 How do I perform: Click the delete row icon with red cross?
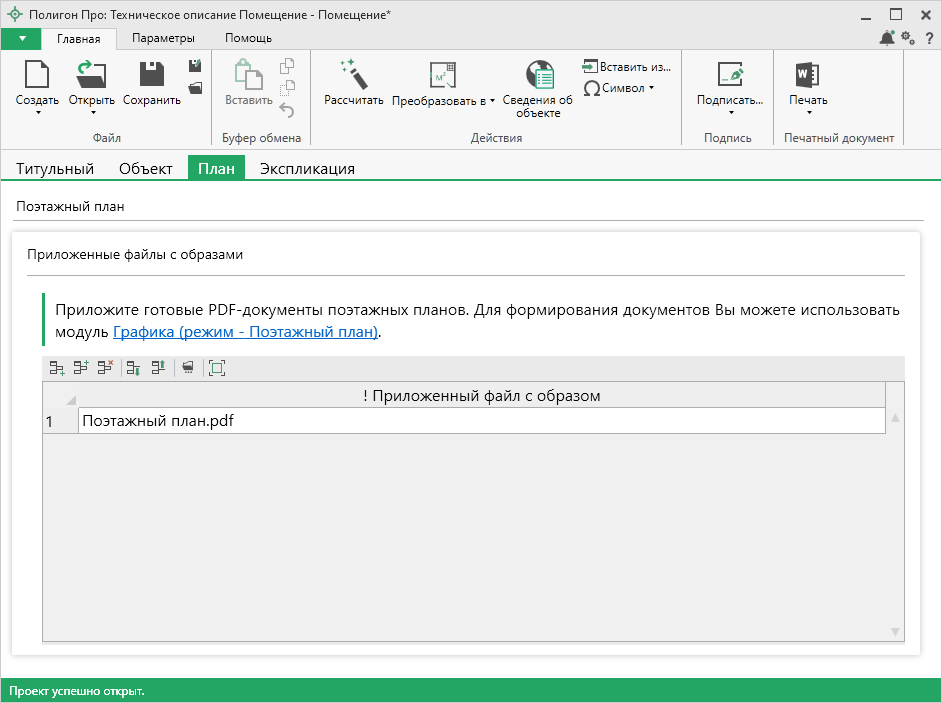coord(106,368)
